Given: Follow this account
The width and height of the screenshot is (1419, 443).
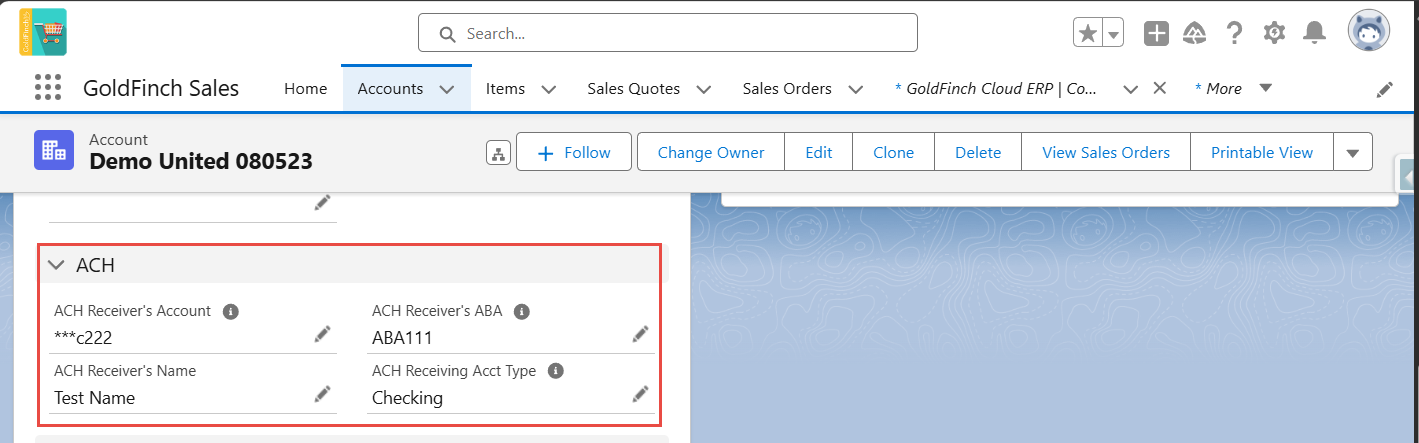Looking at the screenshot, I should tap(574, 152).
